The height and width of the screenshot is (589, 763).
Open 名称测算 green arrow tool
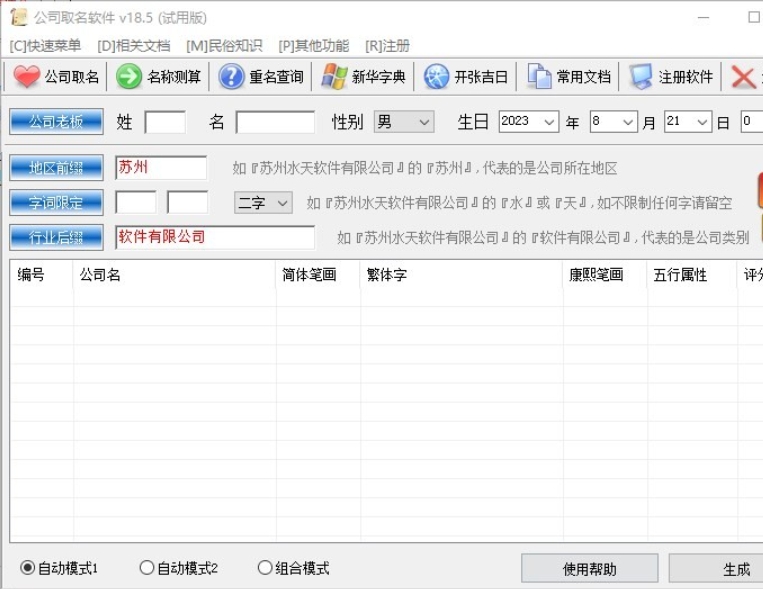click(129, 77)
